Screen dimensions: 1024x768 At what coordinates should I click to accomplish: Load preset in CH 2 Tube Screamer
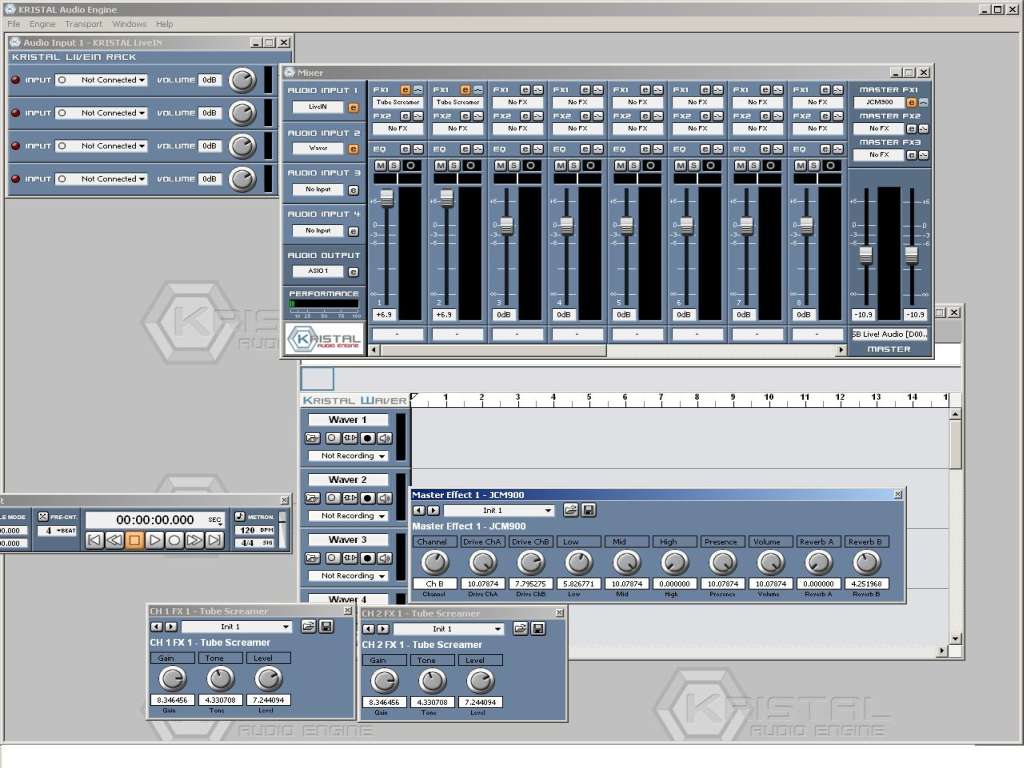(x=520, y=629)
